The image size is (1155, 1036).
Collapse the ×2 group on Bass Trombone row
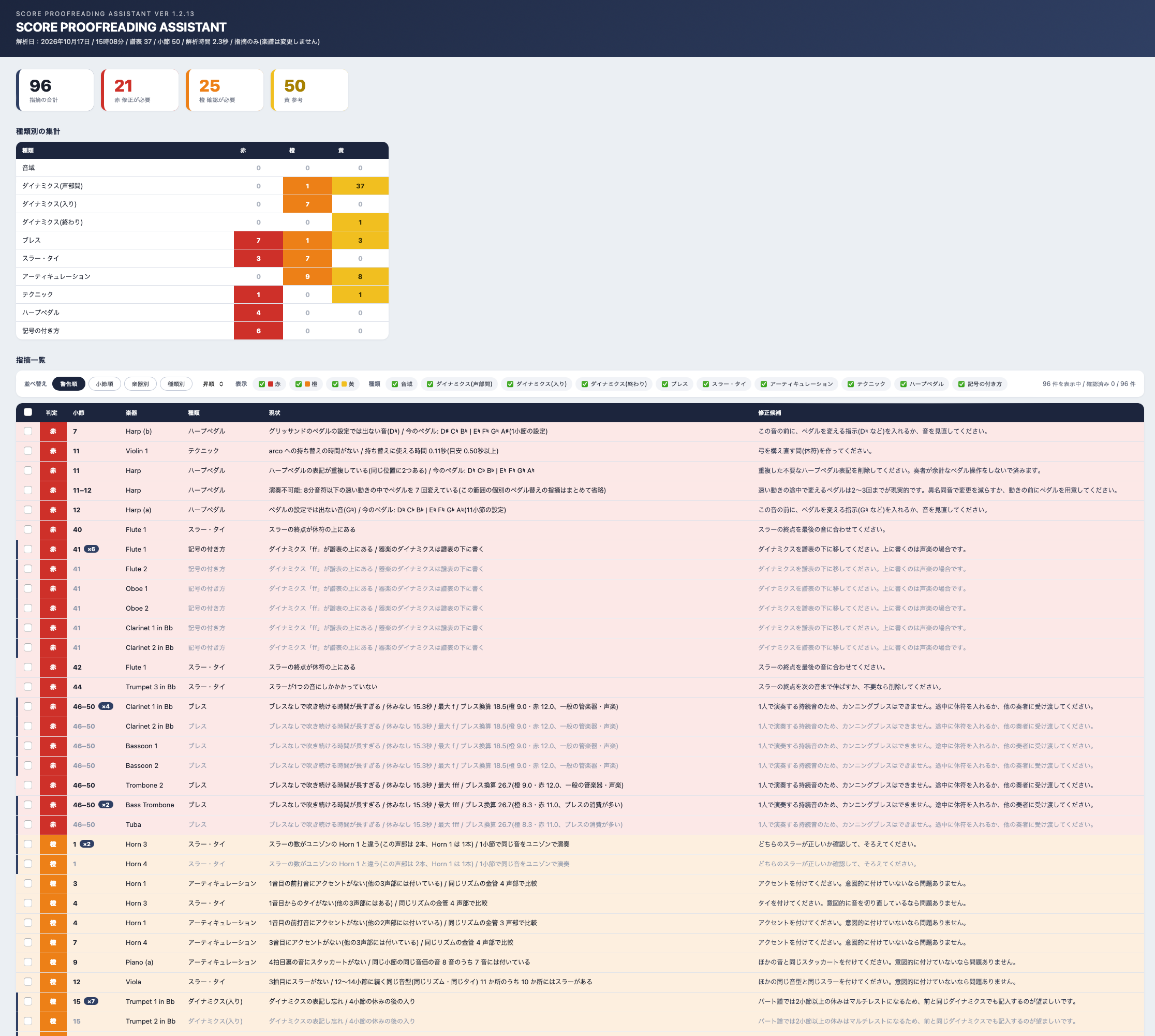coord(106,805)
